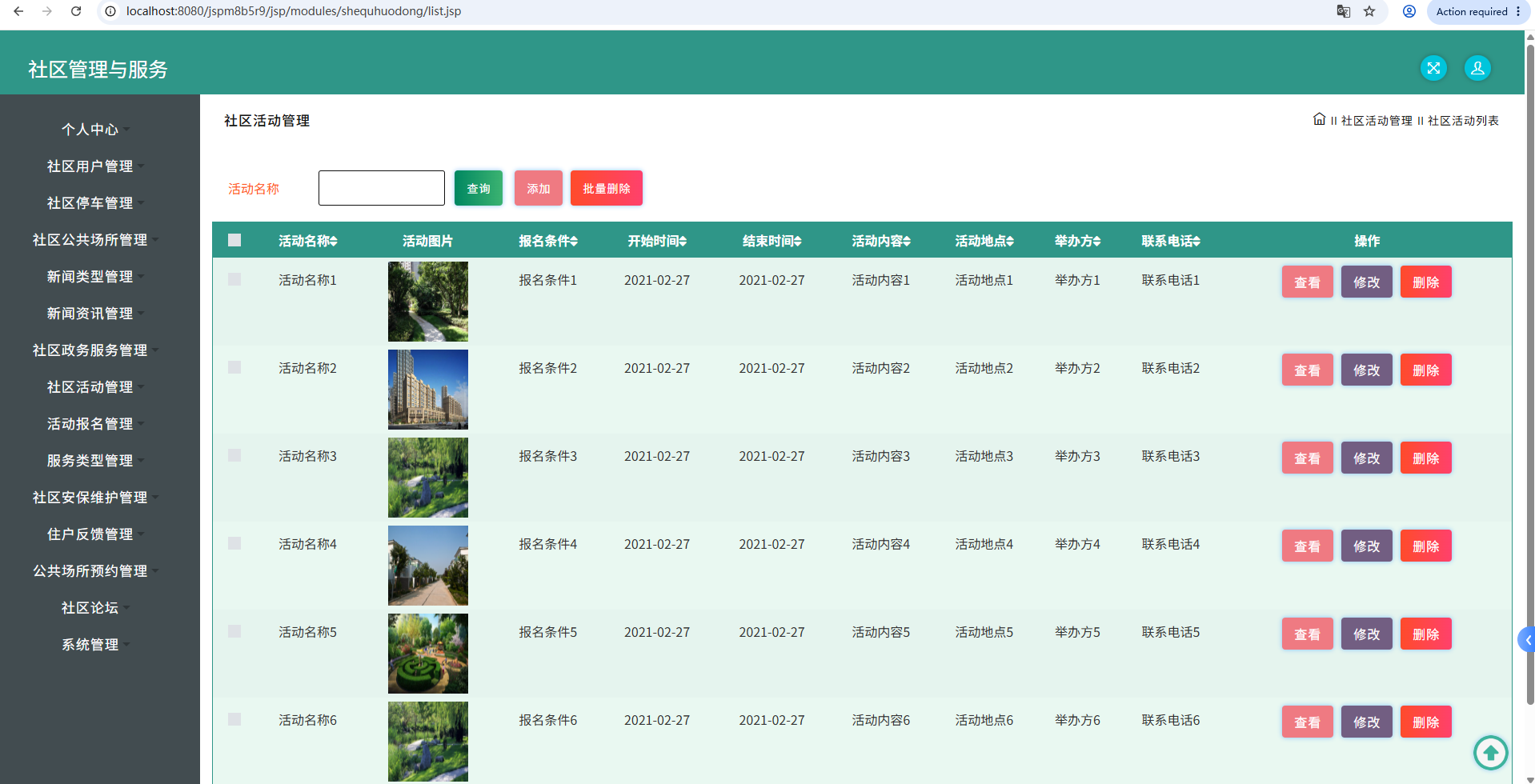Screen dimensions: 1535x784
Task: Check the row checkbox for 活动名称2
Action: click(234, 367)
